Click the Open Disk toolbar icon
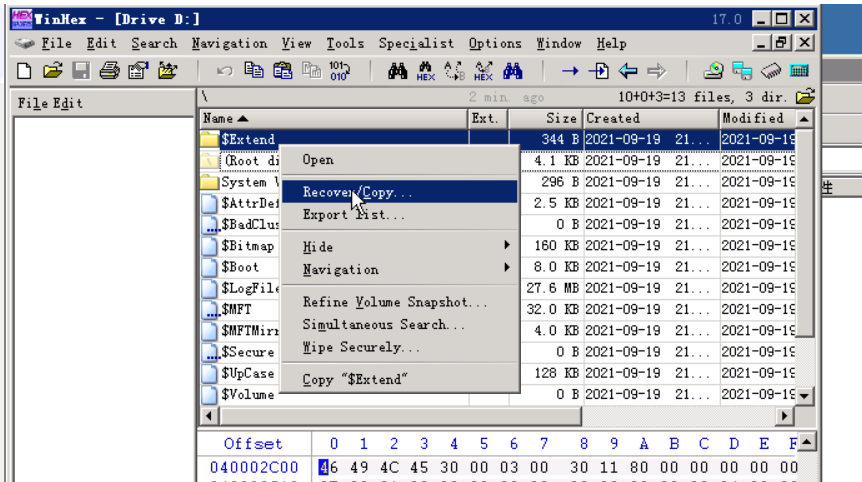 pyautogui.click(x=714, y=71)
